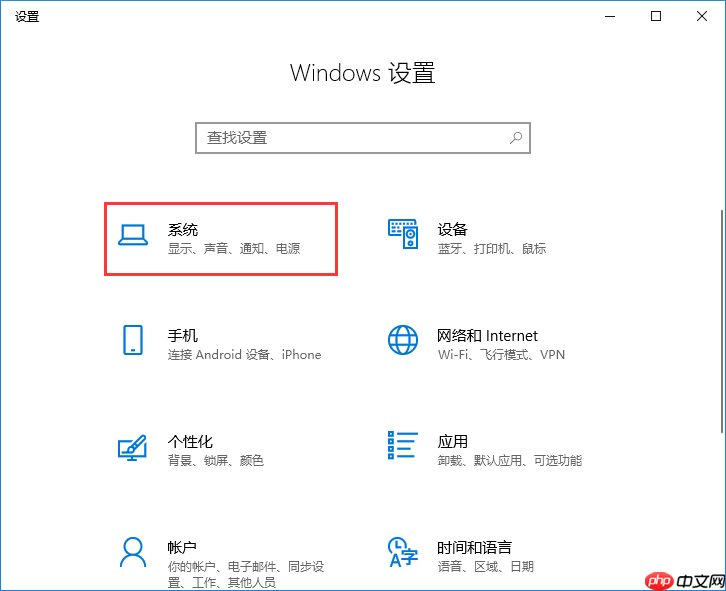
Task: Click the text 你的帐户、电子邮件、同步设置
Action: click(x=246, y=574)
